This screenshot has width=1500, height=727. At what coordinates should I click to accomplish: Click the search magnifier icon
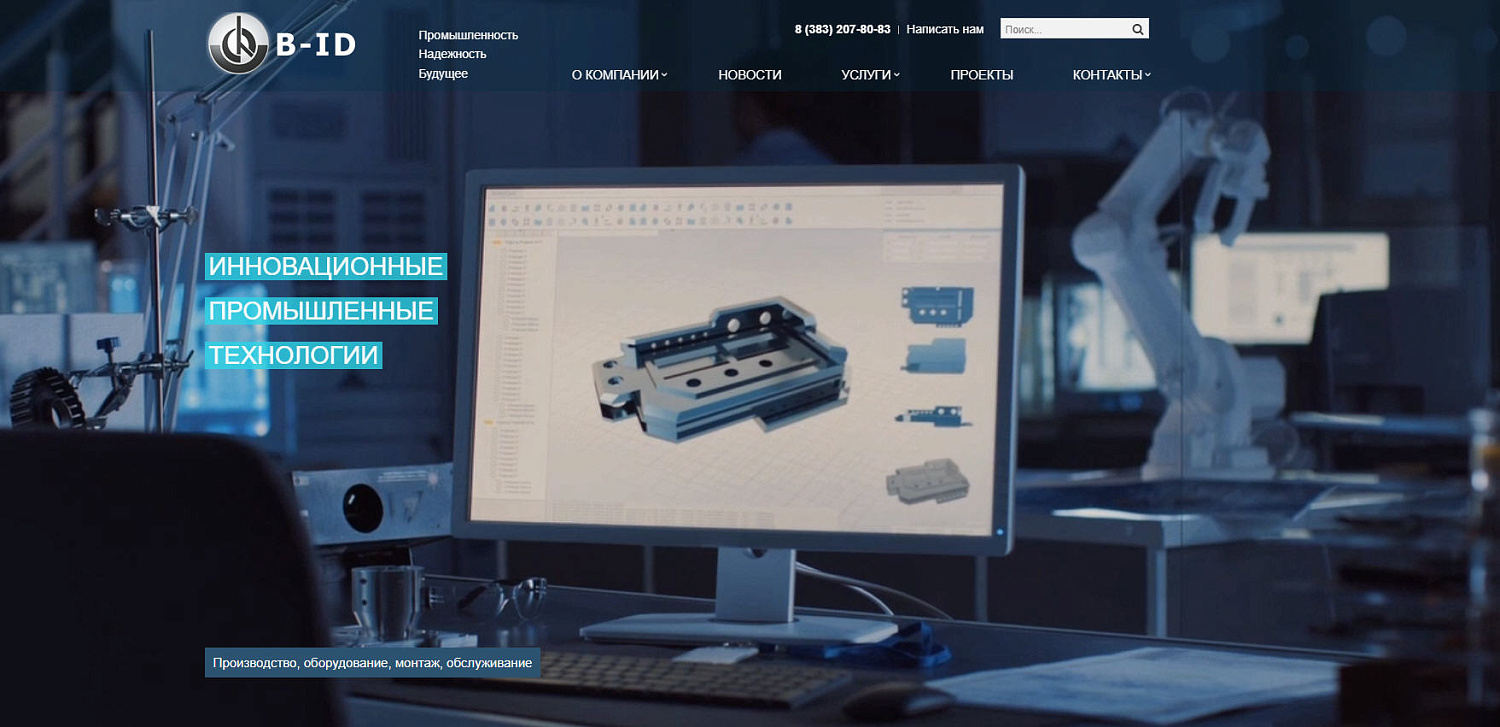point(1137,30)
